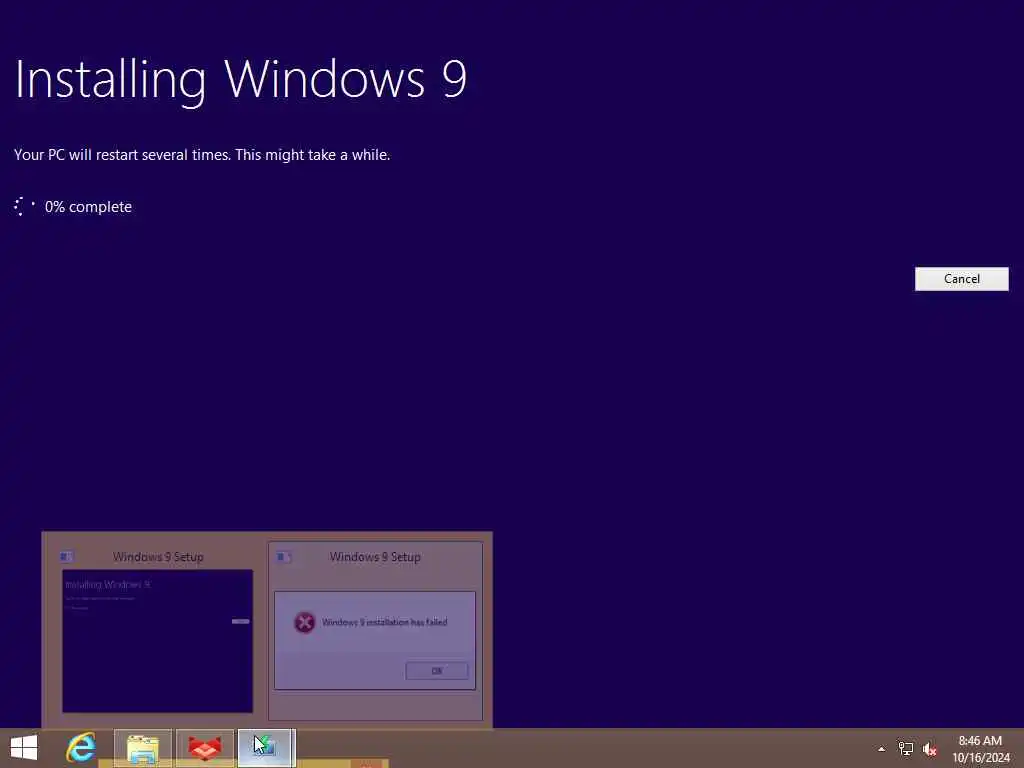Open the Windows Start button
The height and width of the screenshot is (768, 1024).
coord(24,748)
